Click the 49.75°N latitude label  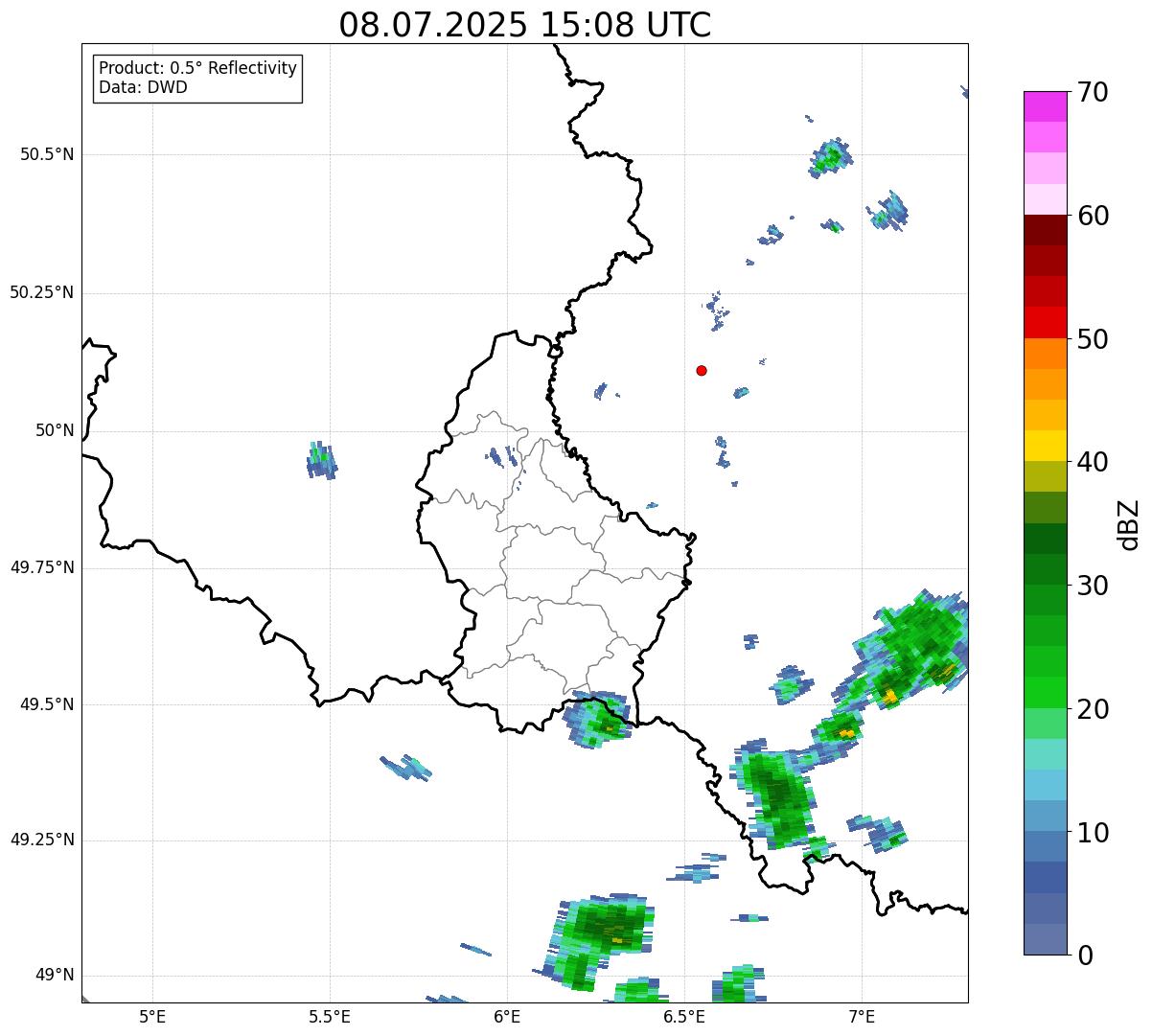tap(42, 567)
